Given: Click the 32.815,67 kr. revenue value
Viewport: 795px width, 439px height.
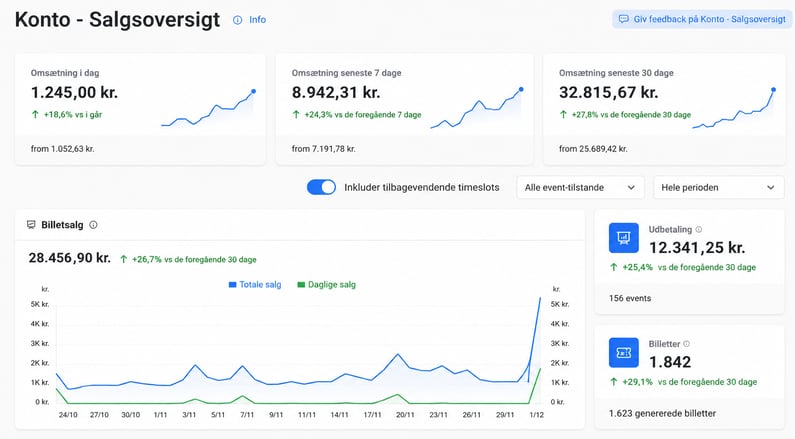Looking at the screenshot, I should tap(608, 93).
